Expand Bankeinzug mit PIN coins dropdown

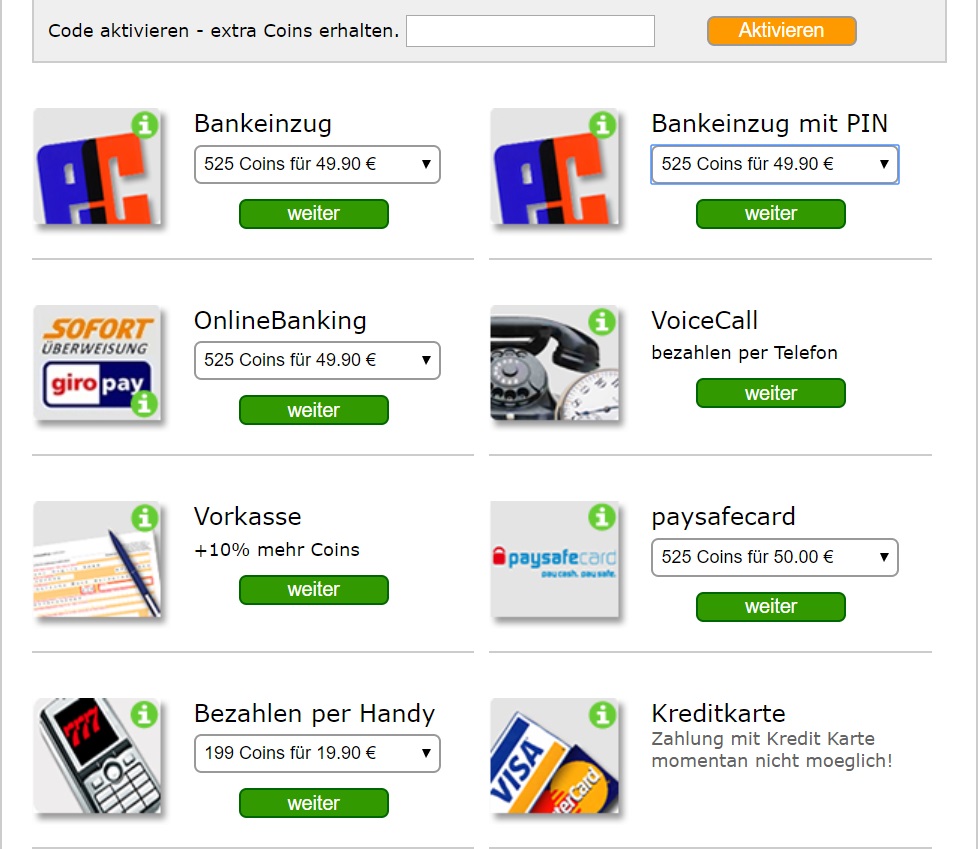[775, 164]
